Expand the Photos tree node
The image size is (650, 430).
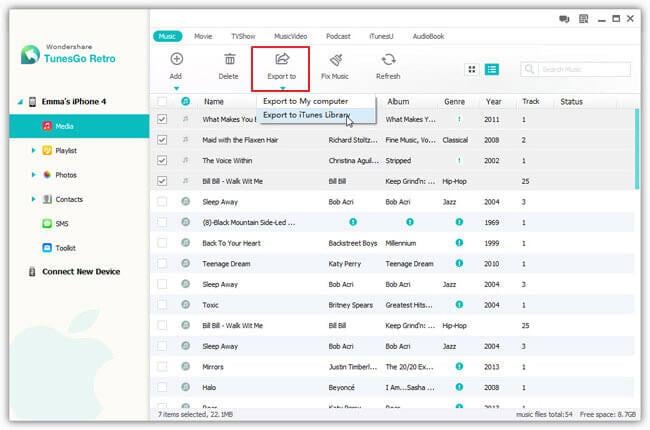34,175
